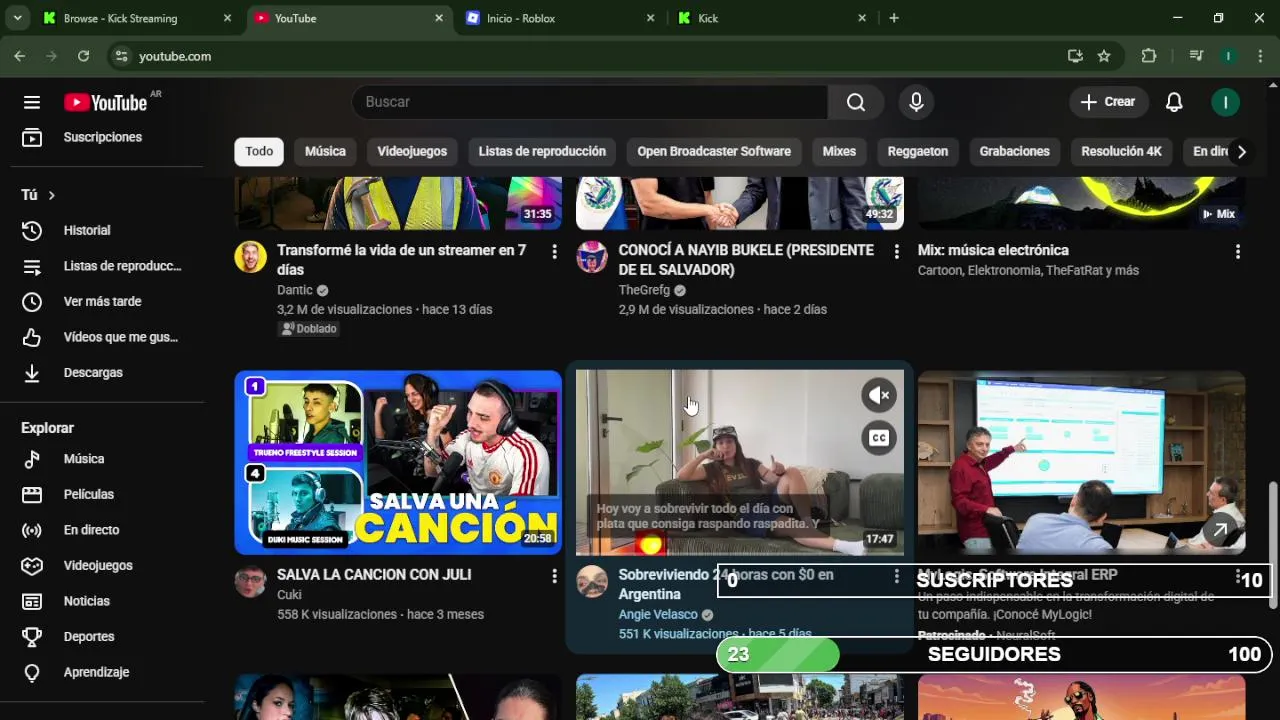Open options for Mix: música electrónica
1280x720 pixels.
tap(1238, 252)
